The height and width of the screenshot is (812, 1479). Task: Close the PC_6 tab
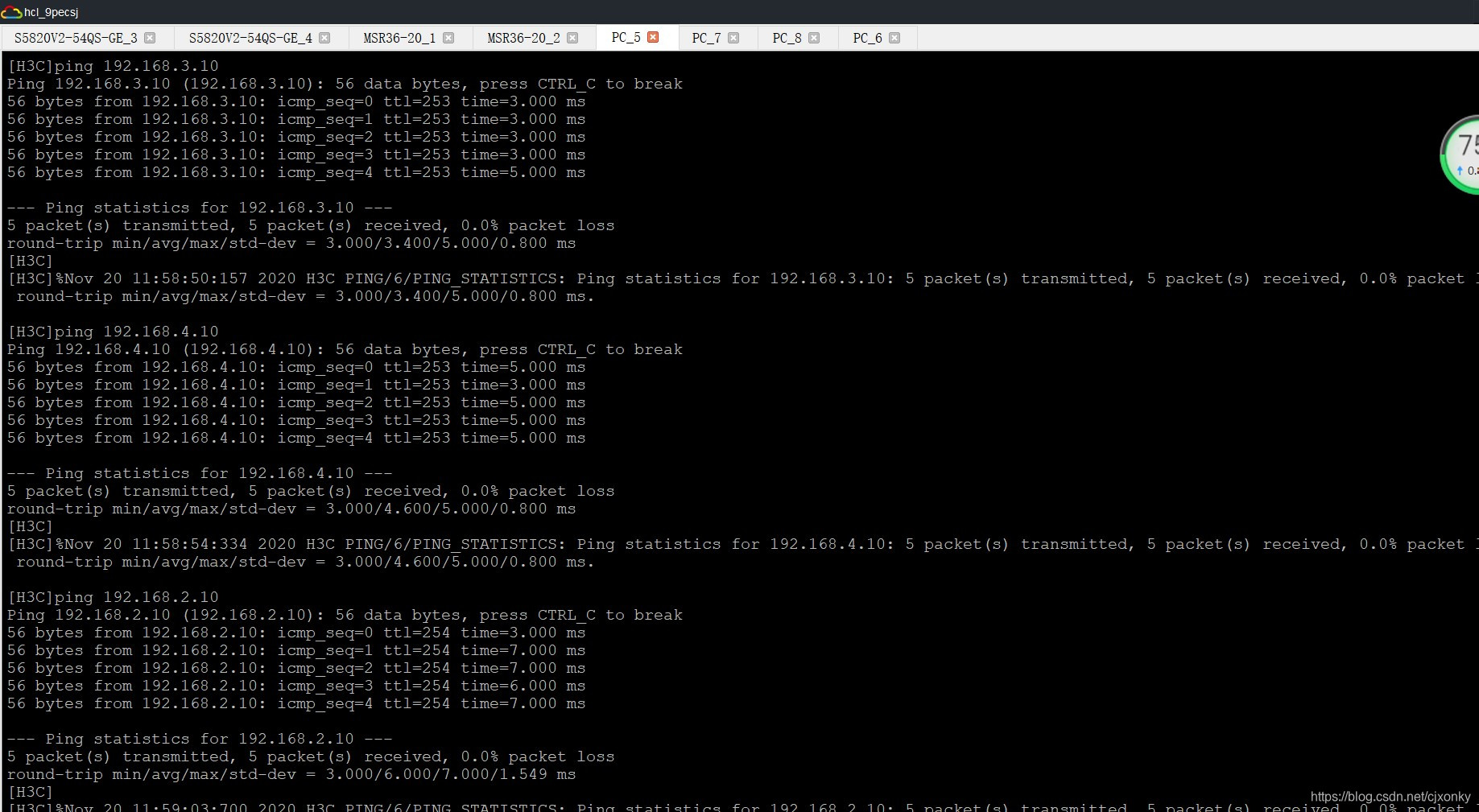[x=894, y=38]
